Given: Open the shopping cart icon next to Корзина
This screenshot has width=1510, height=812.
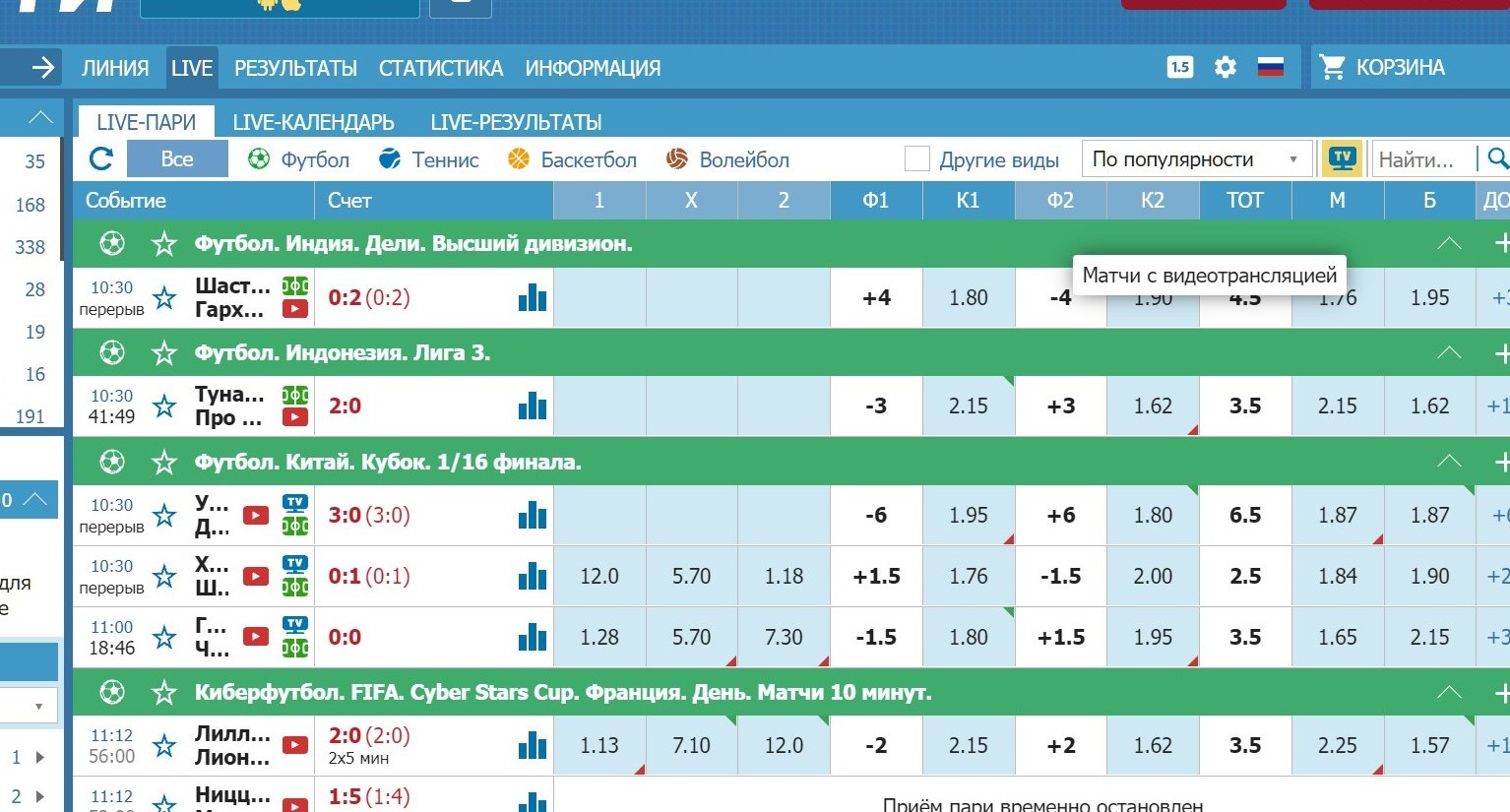Looking at the screenshot, I should pyautogui.click(x=1332, y=67).
